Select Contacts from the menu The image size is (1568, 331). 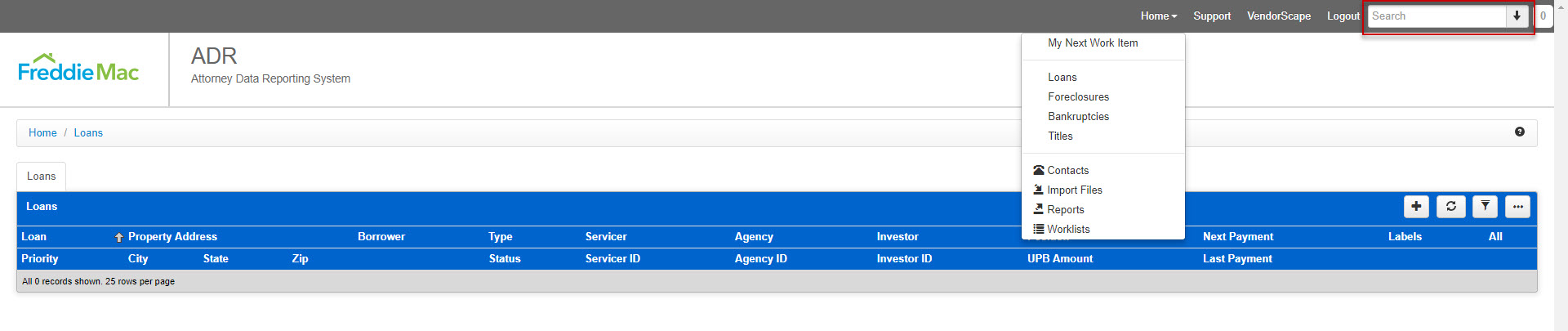click(1067, 170)
